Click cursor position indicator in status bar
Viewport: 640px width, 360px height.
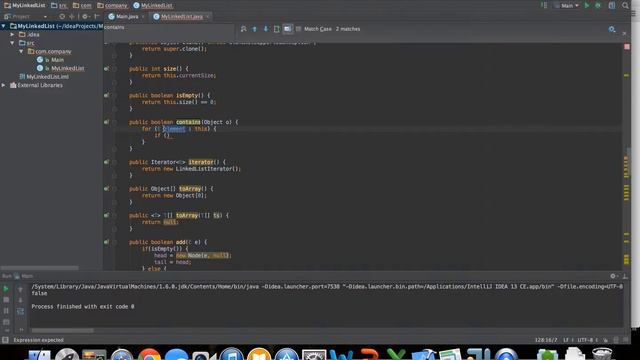click(546, 340)
